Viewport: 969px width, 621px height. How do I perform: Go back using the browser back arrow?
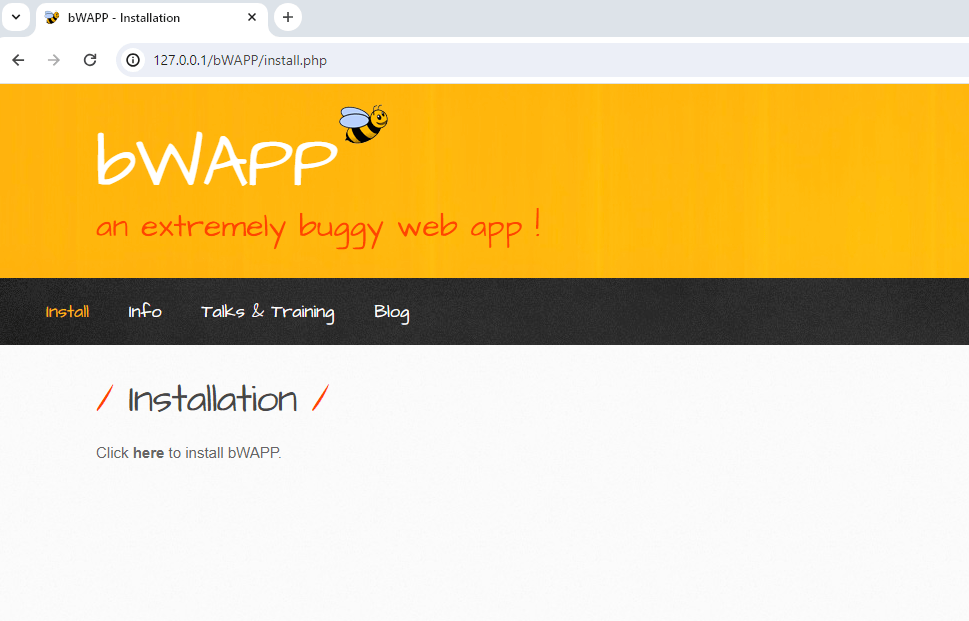click(x=18, y=60)
